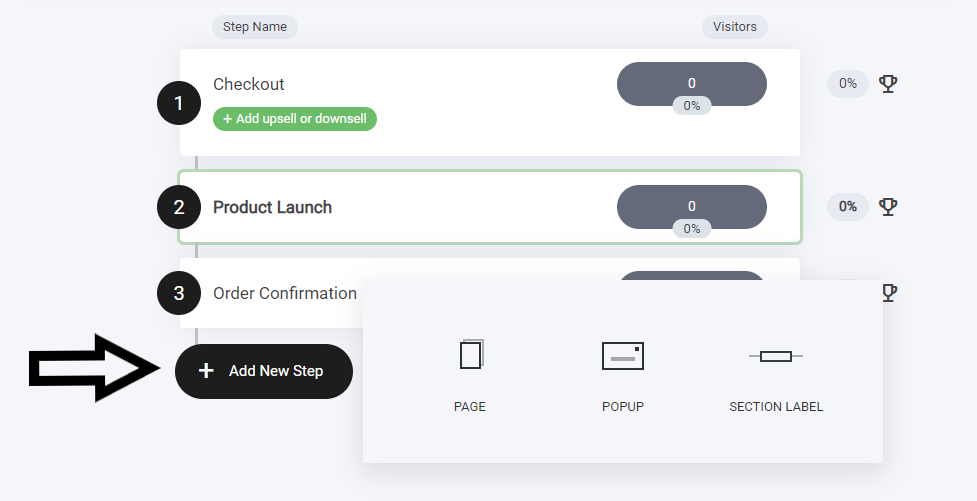The height and width of the screenshot is (501, 977).
Task: Click Checkout visitors count pill
Action: click(692, 84)
